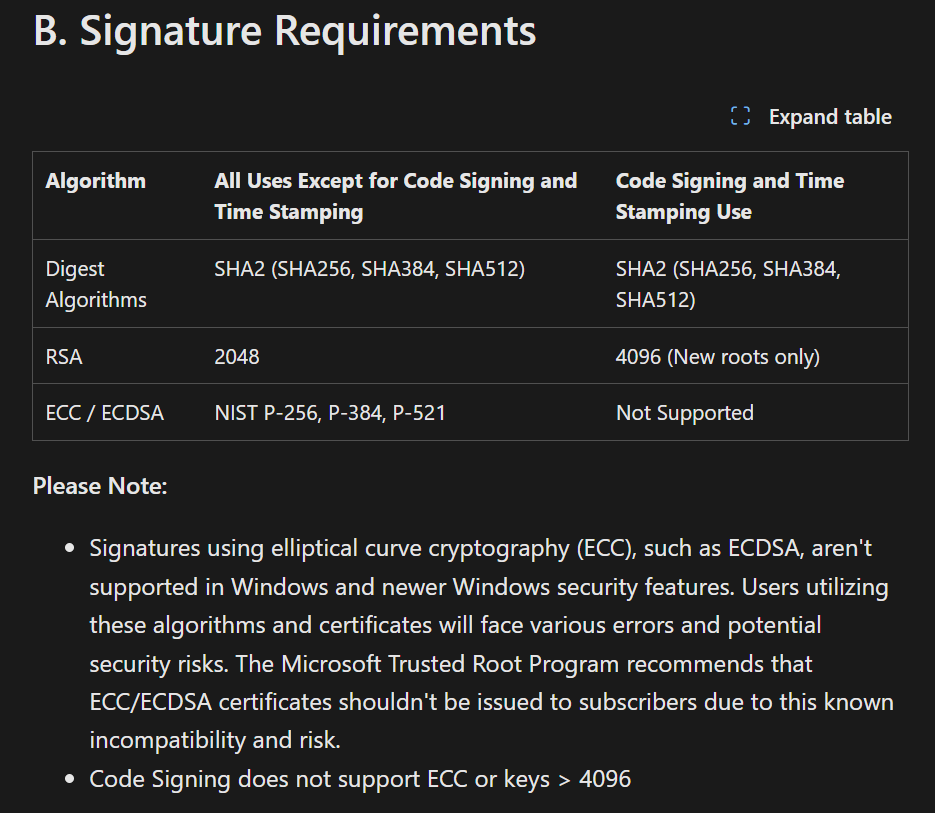This screenshot has width=935, height=813.
Task: Click SHA2 cell under All Uses column
Action: point(369,269)
